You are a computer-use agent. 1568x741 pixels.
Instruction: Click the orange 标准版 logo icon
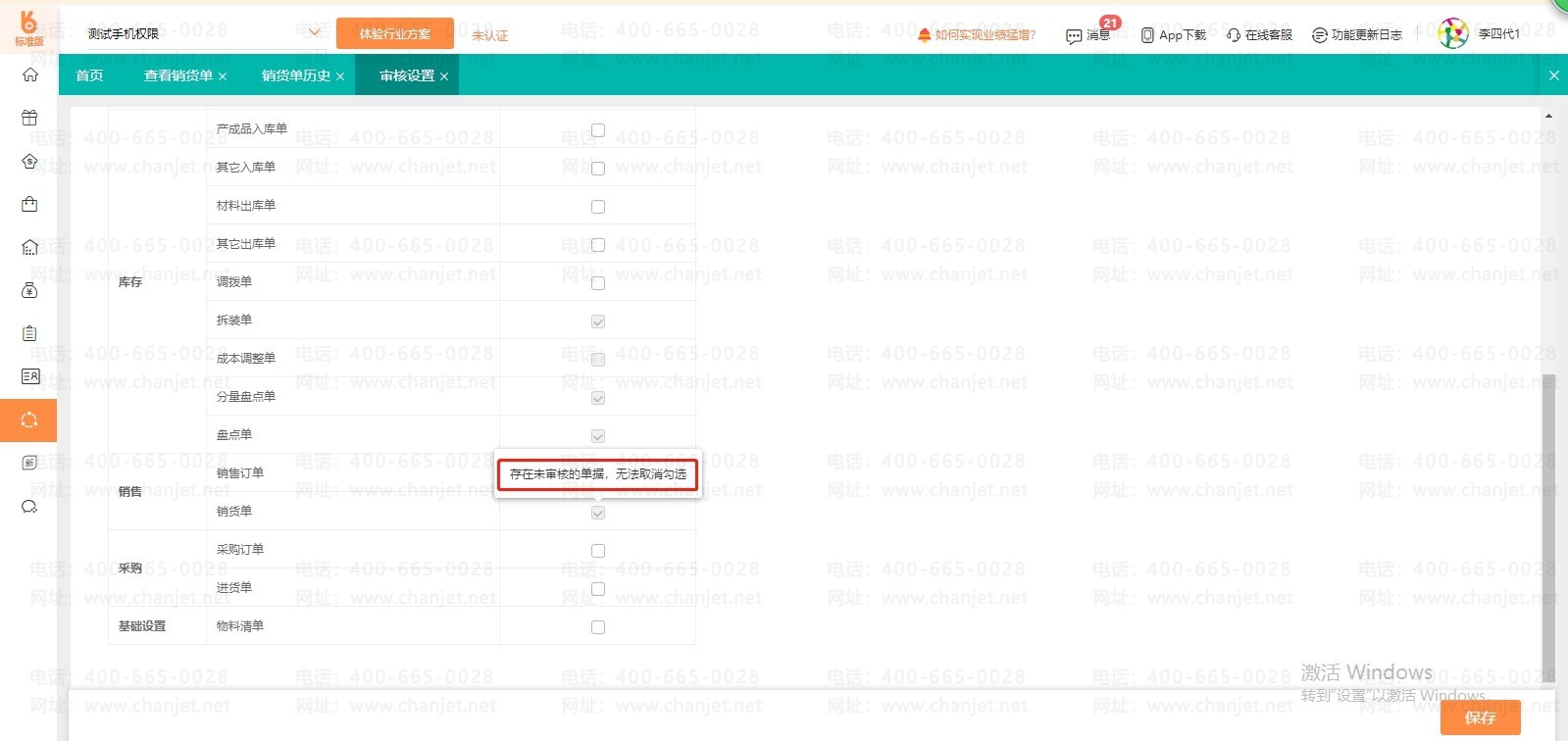[28, 27]
